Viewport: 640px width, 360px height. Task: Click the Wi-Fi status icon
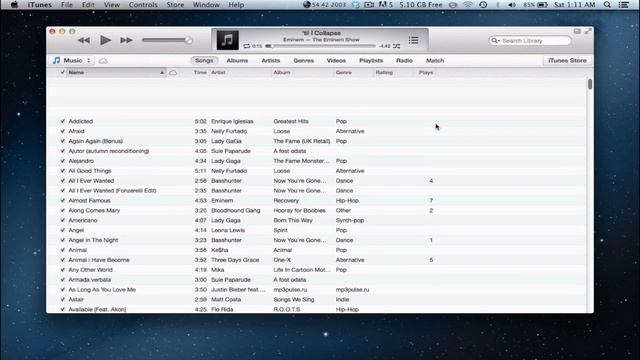pos(468,5)
